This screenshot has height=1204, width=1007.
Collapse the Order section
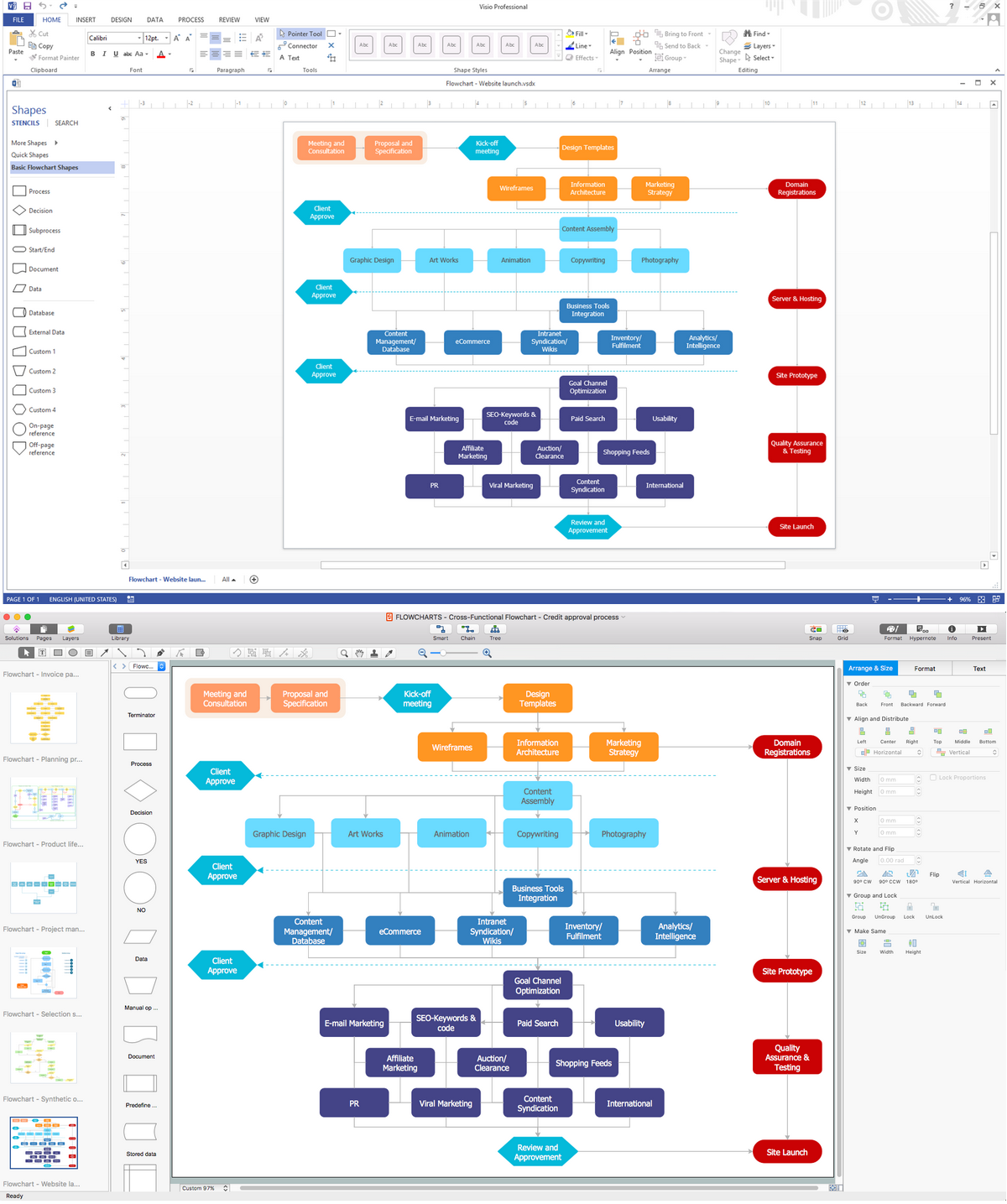tap(851, 683)
